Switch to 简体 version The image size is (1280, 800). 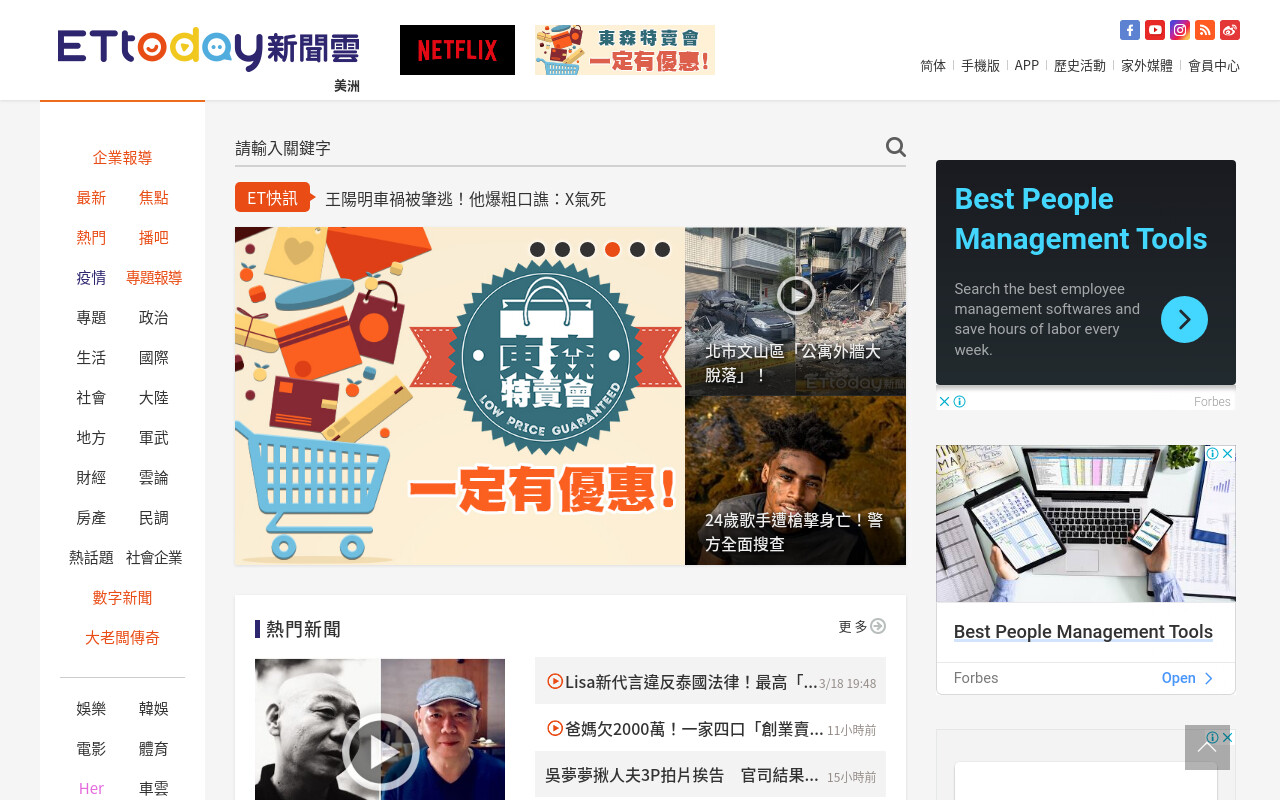pyautogui.click(x=933, y=65)
